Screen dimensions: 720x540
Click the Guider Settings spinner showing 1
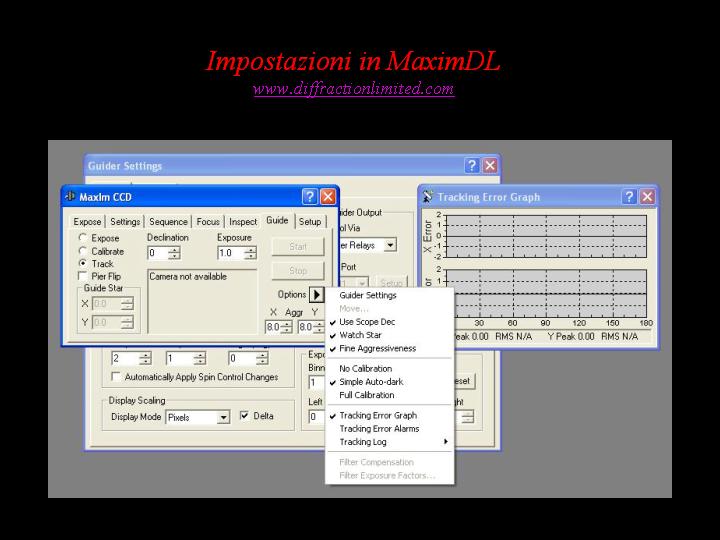pos(186,358)
